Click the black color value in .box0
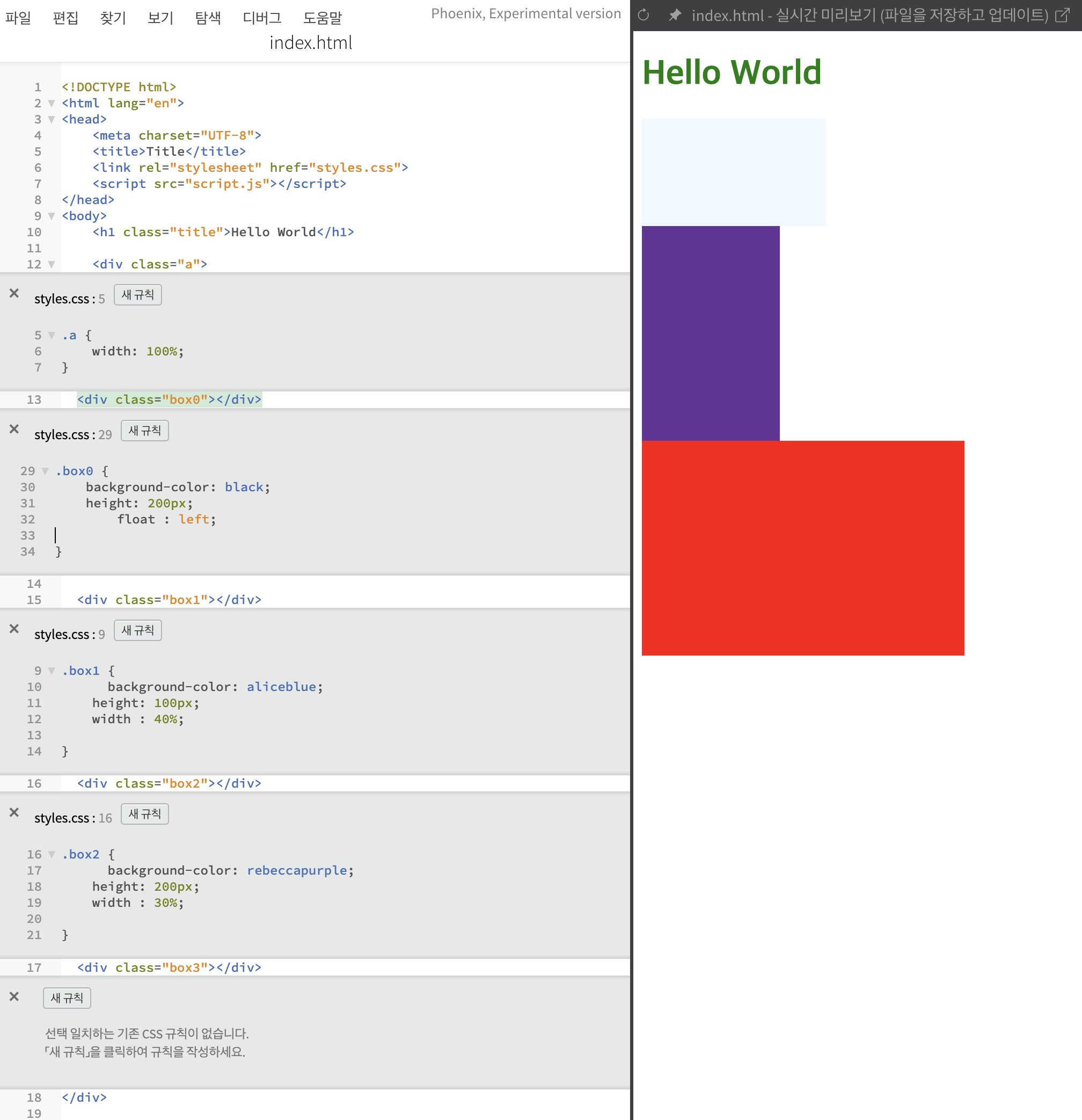 coord(244,487)
